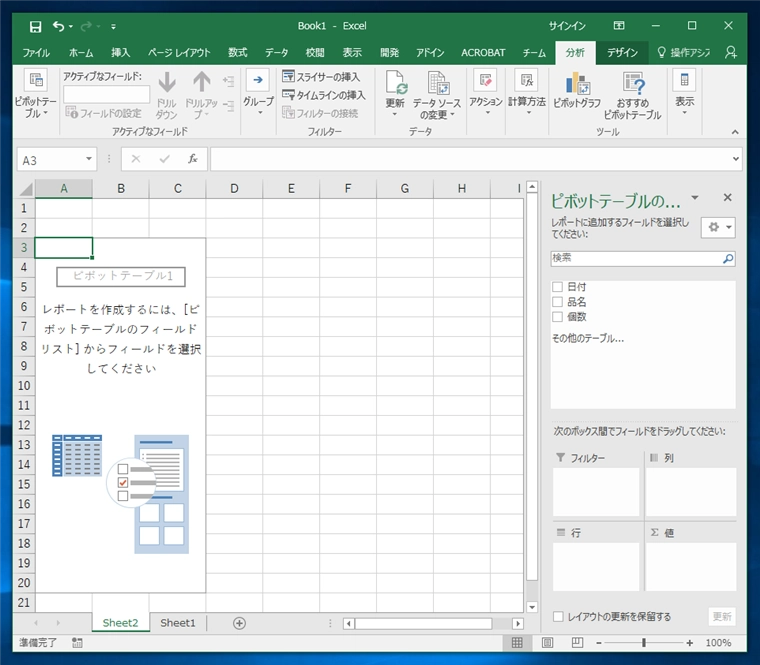760x665 pixels.
Task: Click Insert Slicer (スライサーの挿入)
Action: point(320,76)
